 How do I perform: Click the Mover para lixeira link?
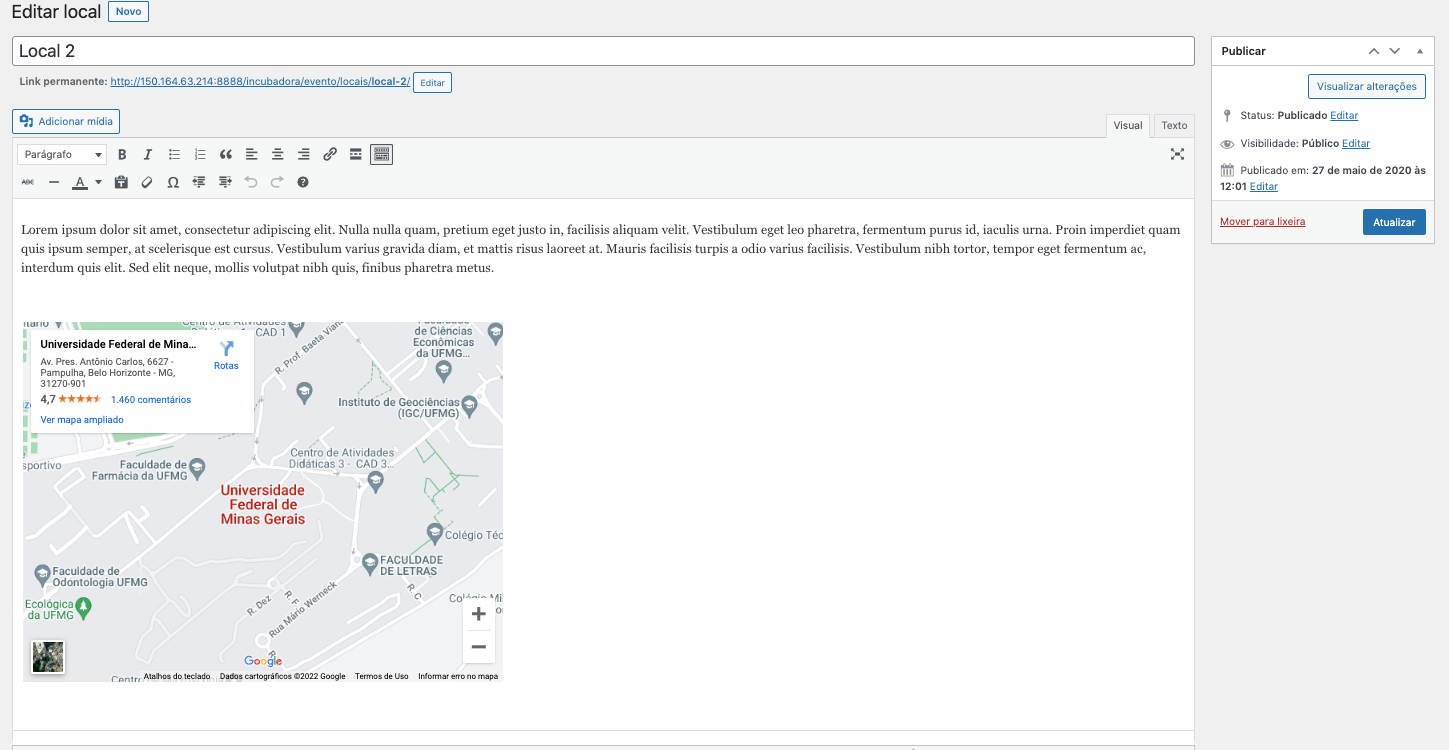(1262, 222)
